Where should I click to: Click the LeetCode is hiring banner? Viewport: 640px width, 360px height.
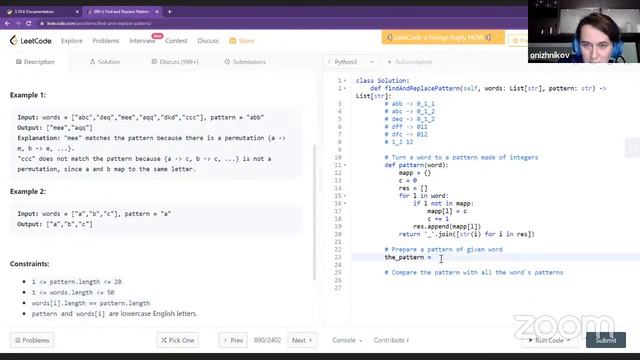pyautogui.click(x=443, y=38)
